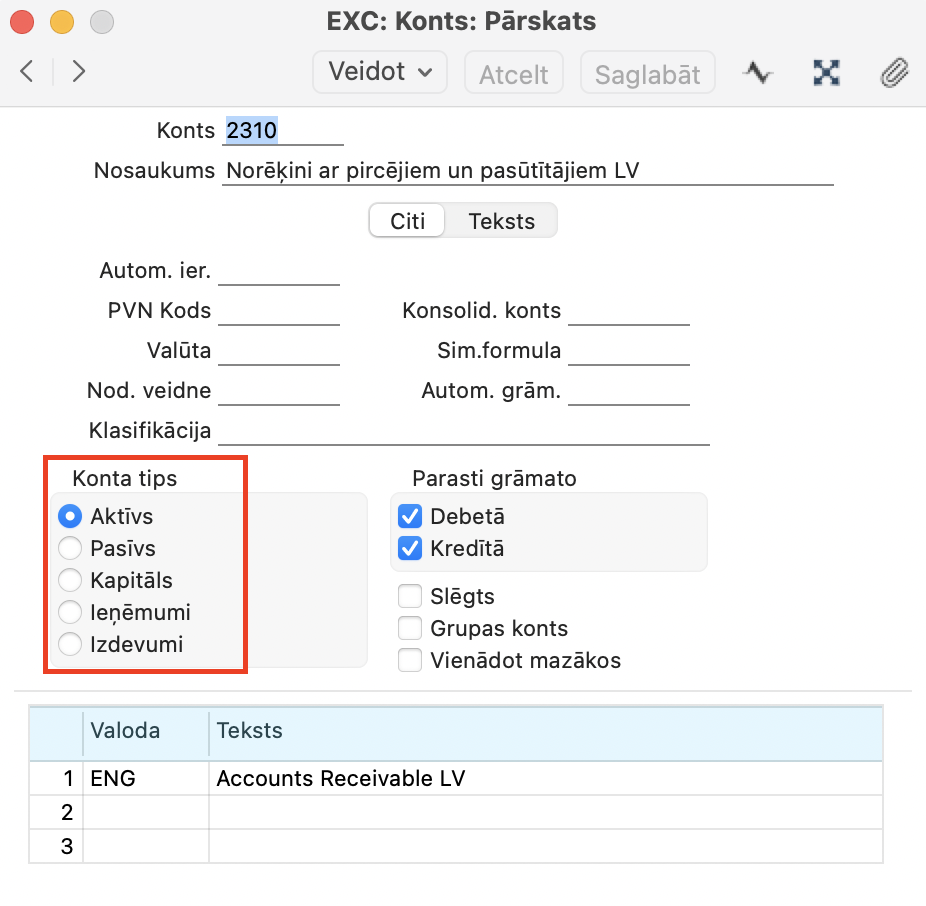The image size is (926, 906).
Task: Choose Kapitāls radio button
Action: (70, 581)
